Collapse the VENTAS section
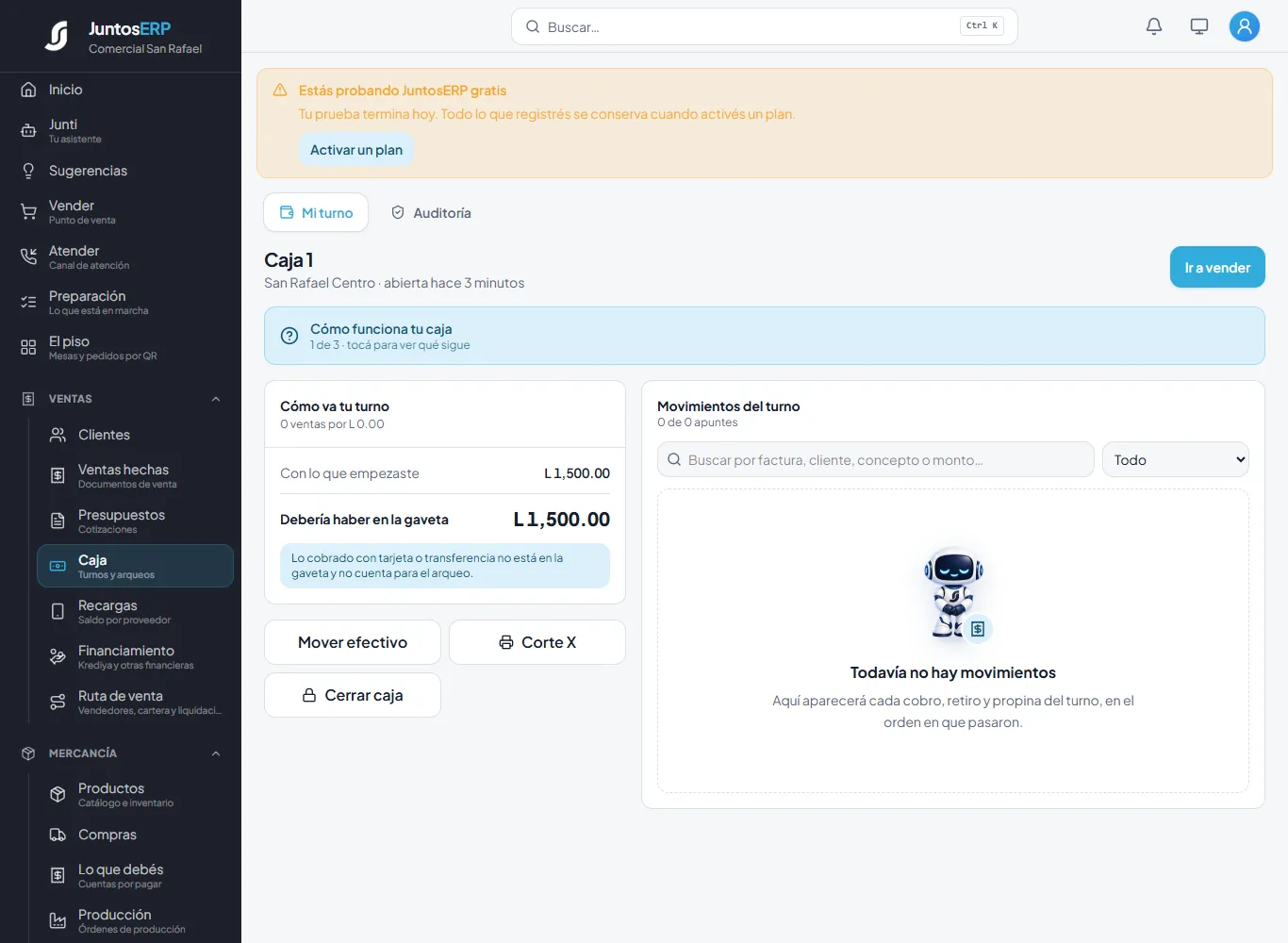This screenshot has width=1288, height=943. pyautogui.click(x=121, y=399)
